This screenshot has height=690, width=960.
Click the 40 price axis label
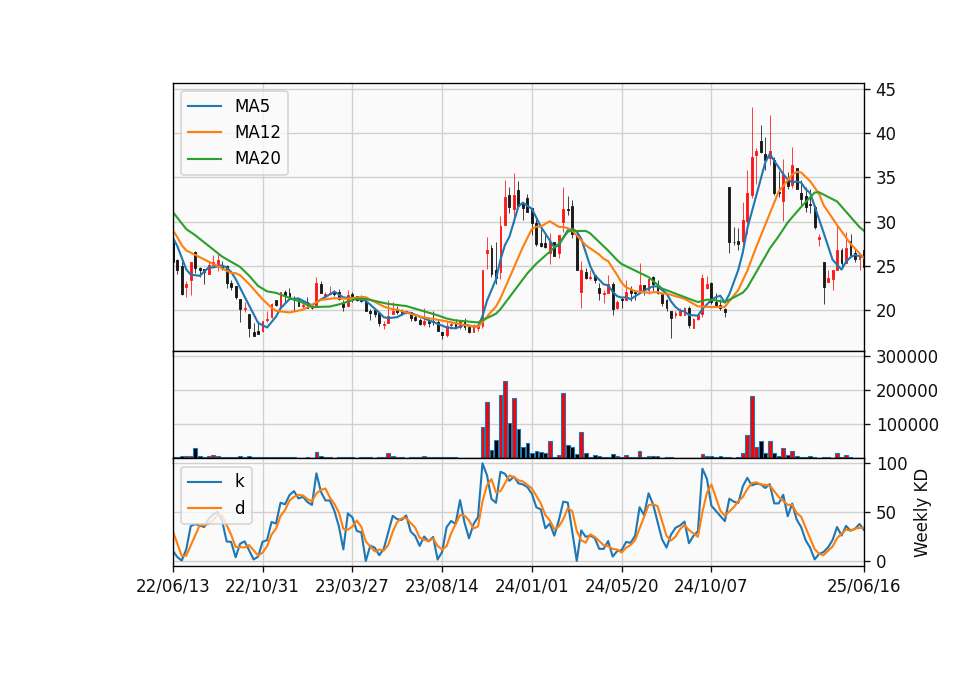pos(885,134)
